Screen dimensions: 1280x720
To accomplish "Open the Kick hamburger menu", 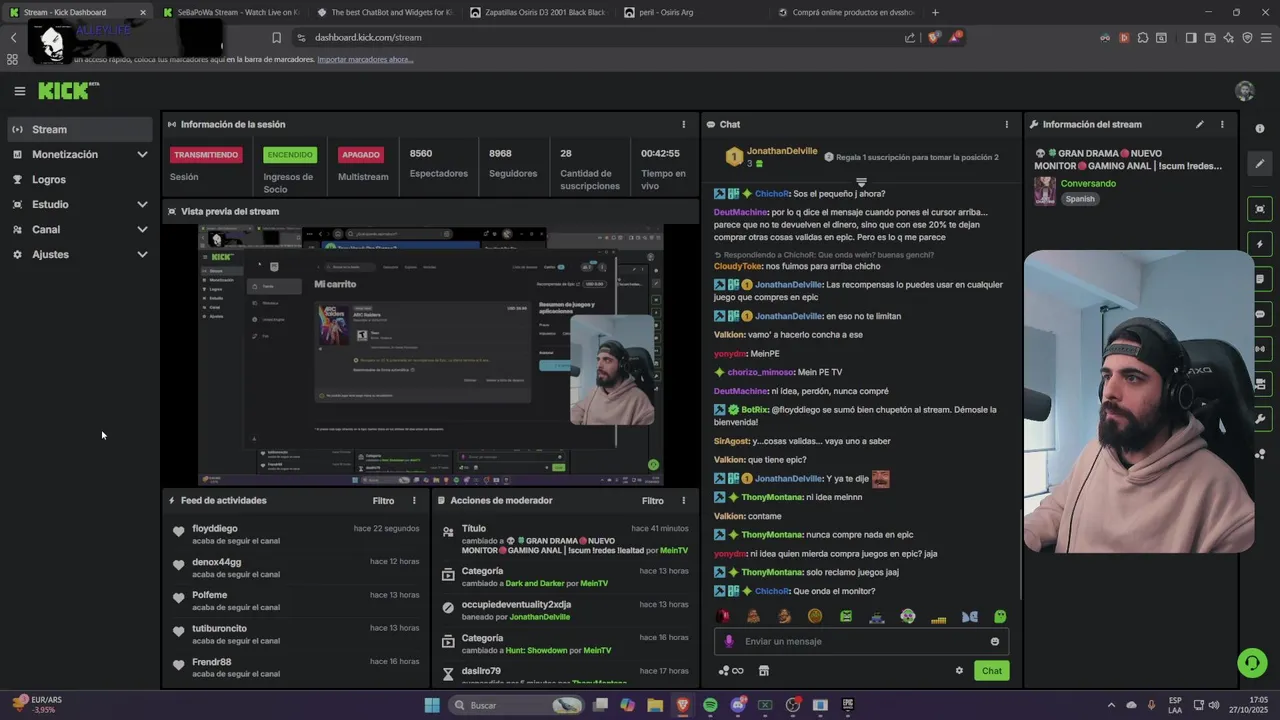I will (19, 91).
